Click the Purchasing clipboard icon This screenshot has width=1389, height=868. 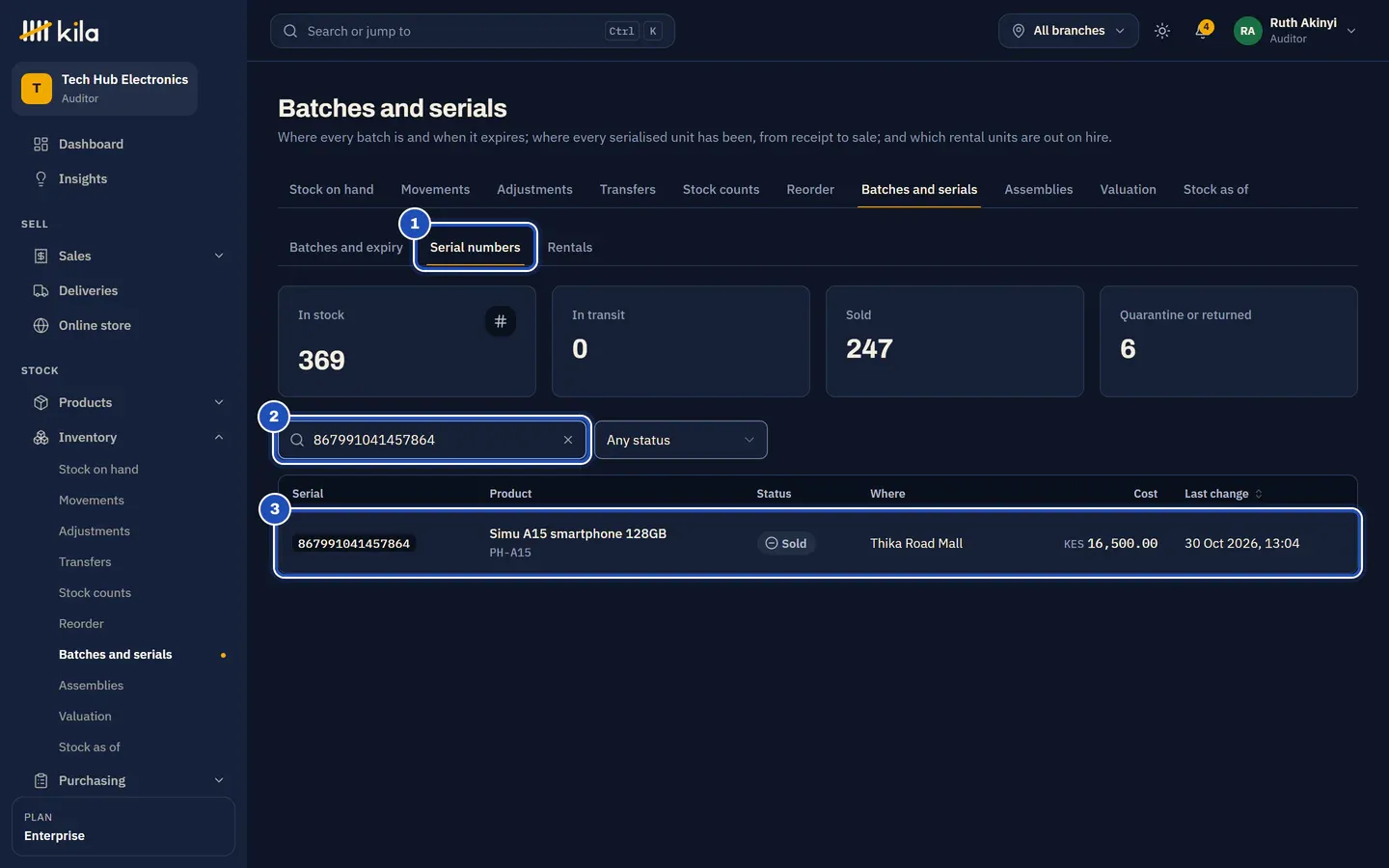pos(41,781)
